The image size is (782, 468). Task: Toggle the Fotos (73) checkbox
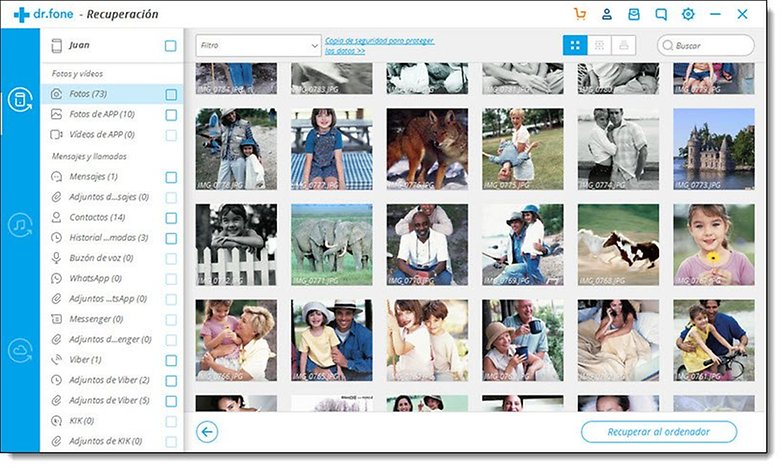pyautogui.click(x=171, y=94)
